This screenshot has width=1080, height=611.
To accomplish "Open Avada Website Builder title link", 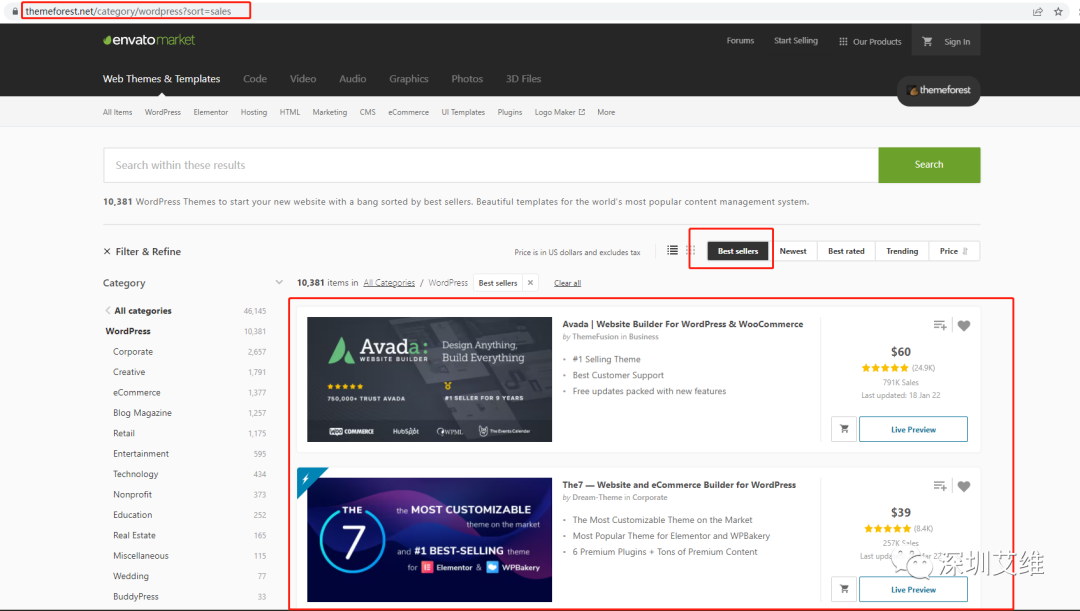I will [x=683, y=324].
